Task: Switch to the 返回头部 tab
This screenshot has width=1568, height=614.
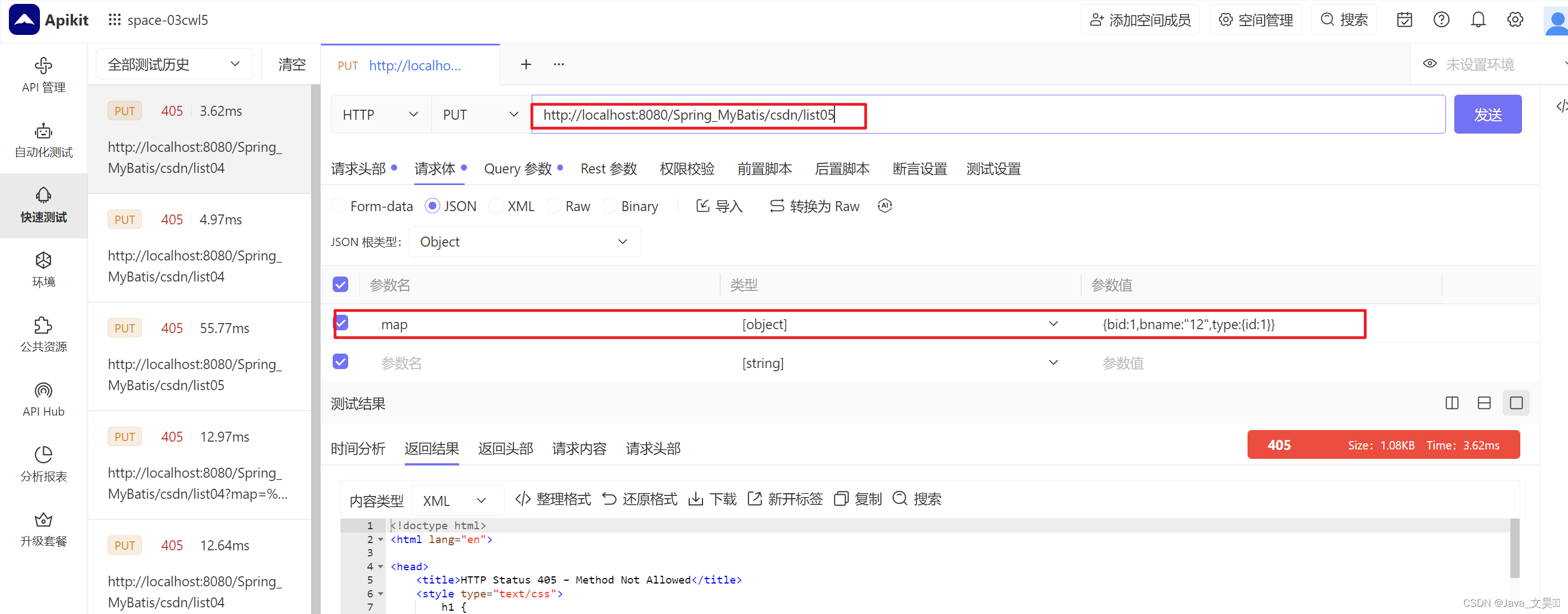Action: click(x=505, y=448)
